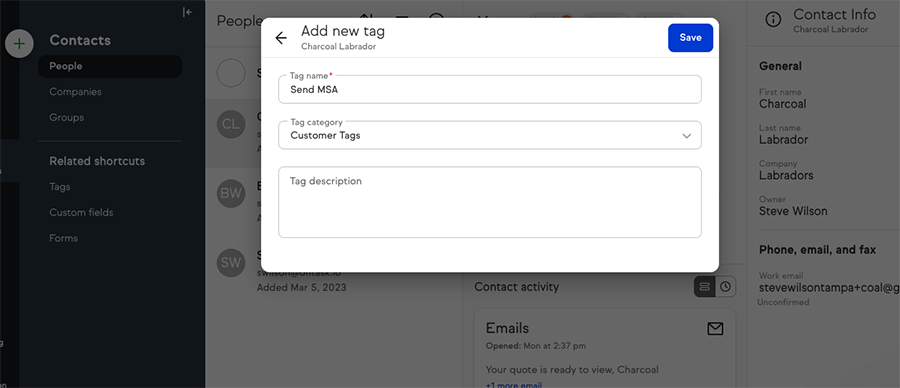Click the work email stevewilsontampa+coal address
This screenshot has height=388, width=900.
tap(829, 288)
